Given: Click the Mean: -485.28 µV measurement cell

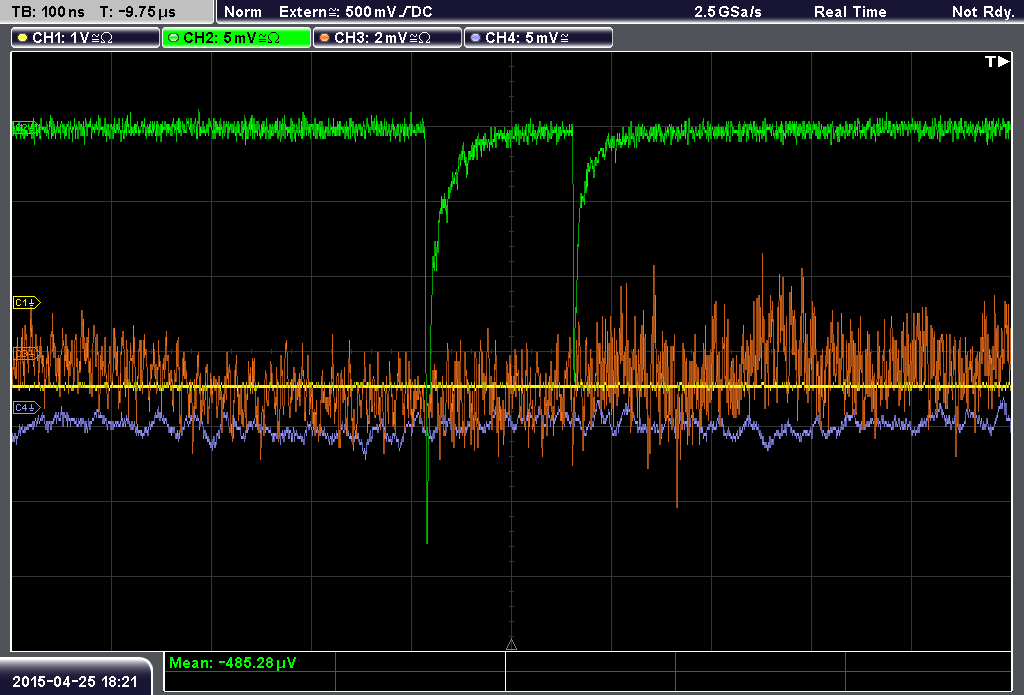Looking at the screenshot, I should (249, 662).
